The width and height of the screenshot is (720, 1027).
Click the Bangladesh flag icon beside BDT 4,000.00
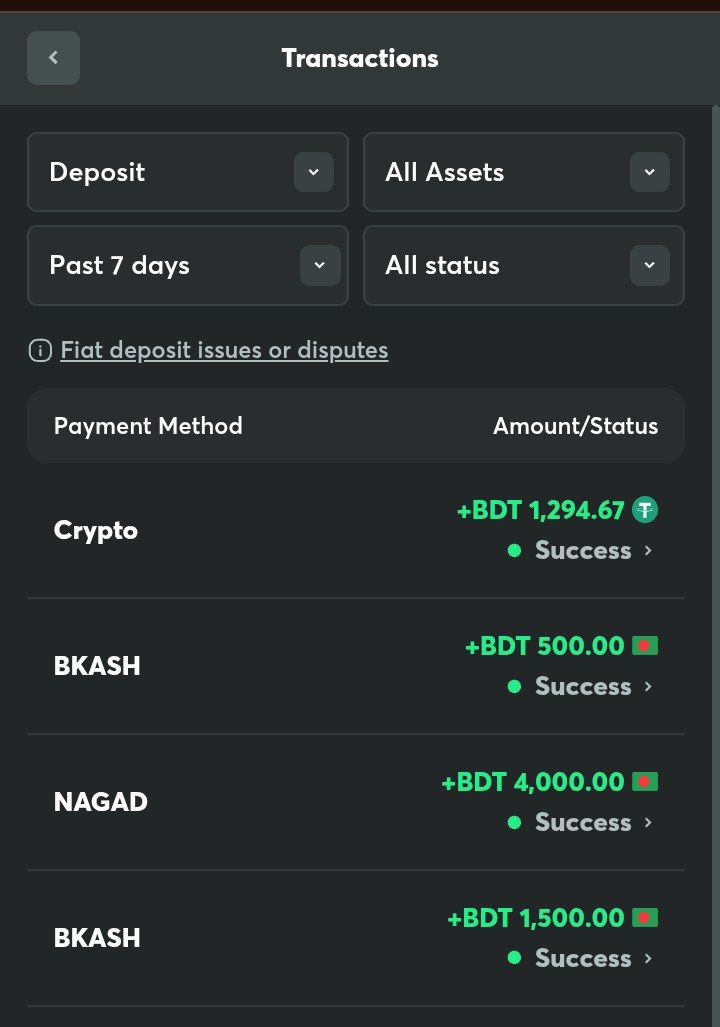(x=645, y=782)
